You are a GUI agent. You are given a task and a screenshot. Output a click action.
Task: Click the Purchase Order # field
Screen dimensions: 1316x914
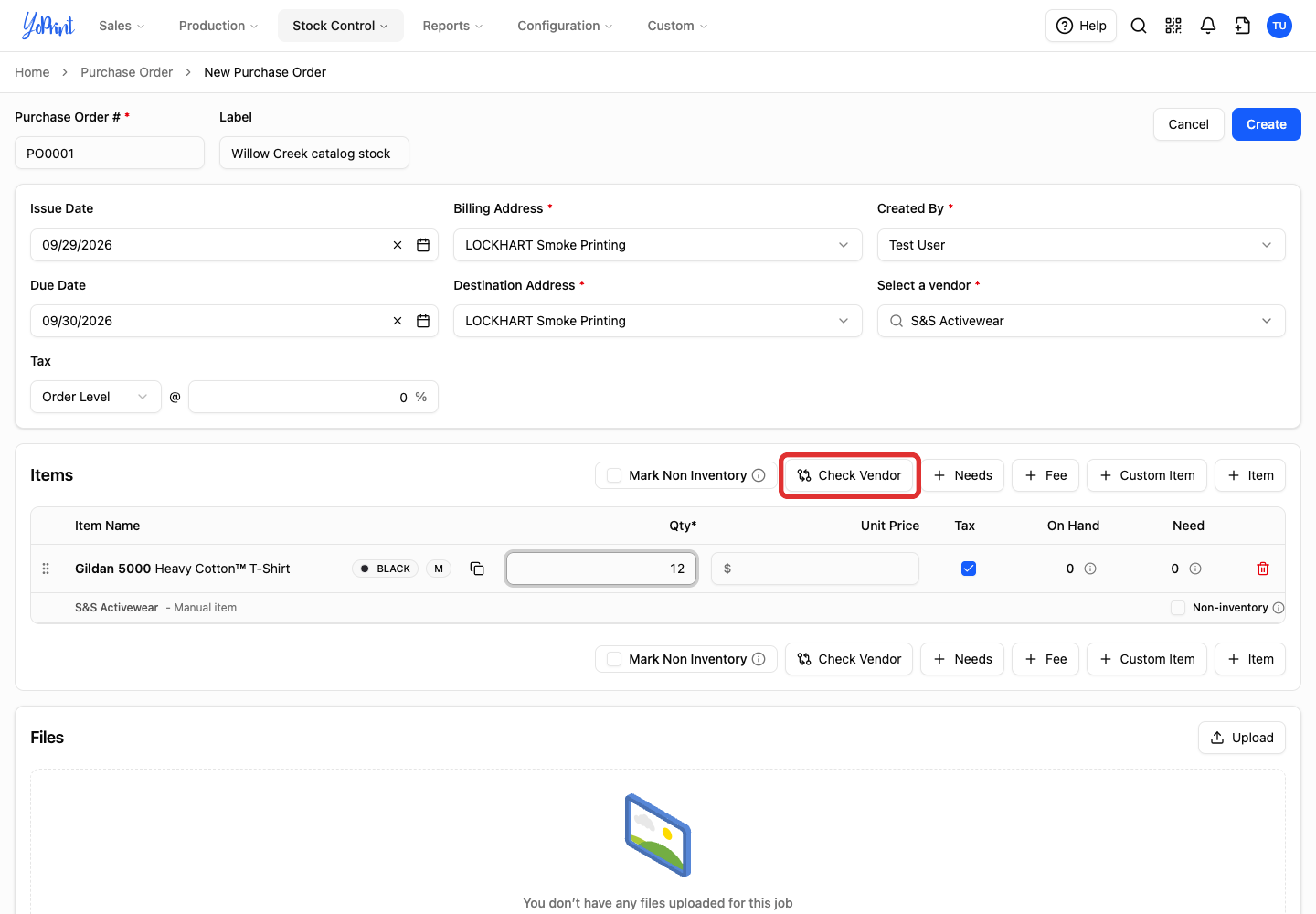pos(110,153)
